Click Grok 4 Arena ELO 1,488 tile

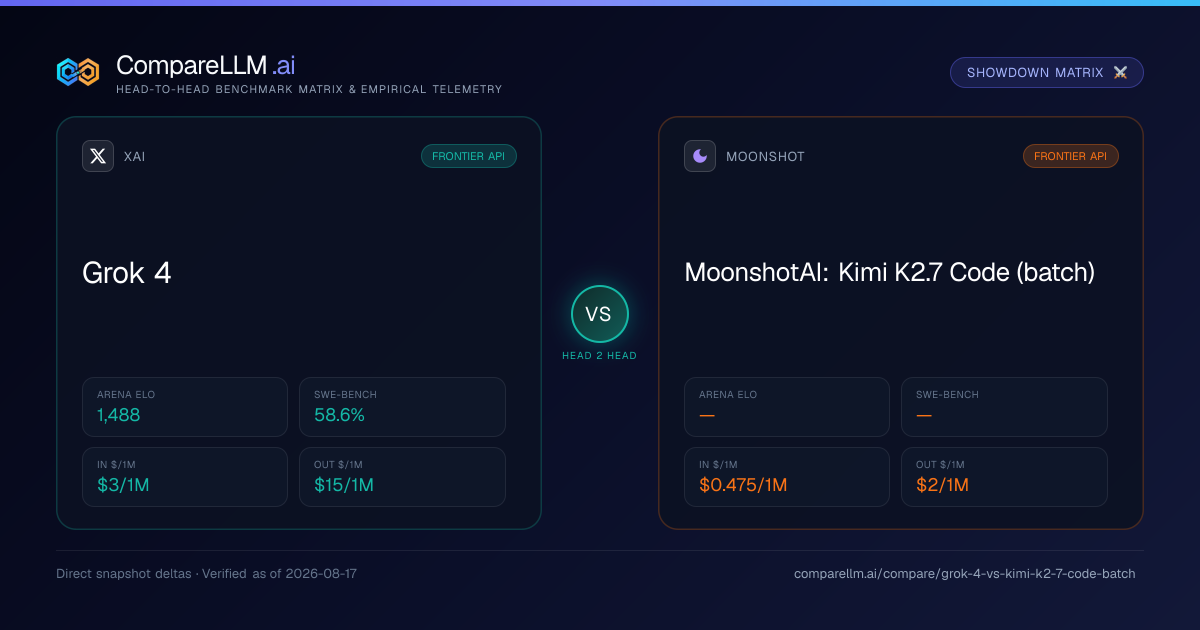[x=185, y=407]
